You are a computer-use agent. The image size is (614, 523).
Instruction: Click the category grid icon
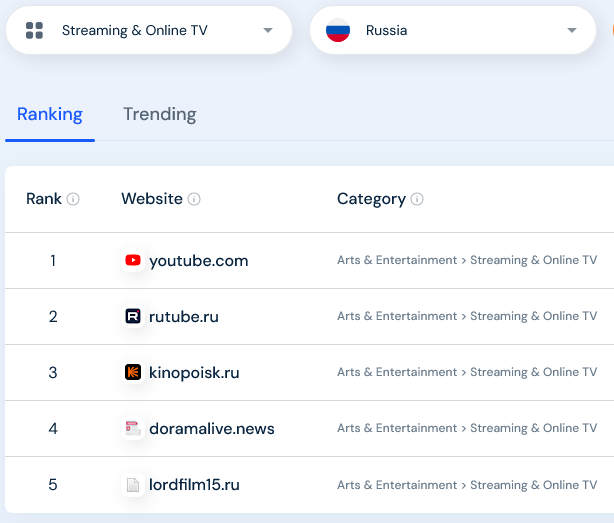click(34, 30)
